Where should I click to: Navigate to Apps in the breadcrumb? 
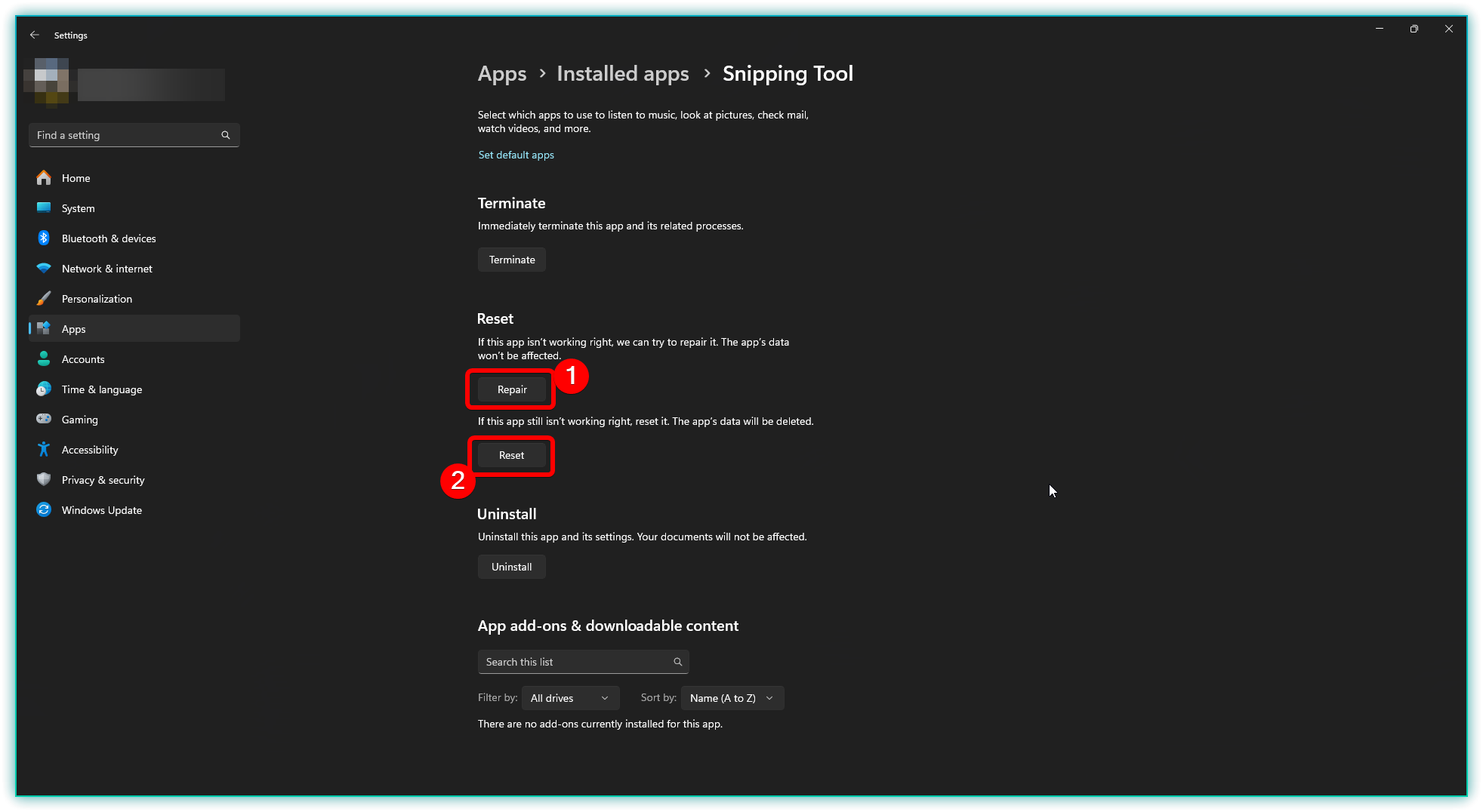[502, 74]
